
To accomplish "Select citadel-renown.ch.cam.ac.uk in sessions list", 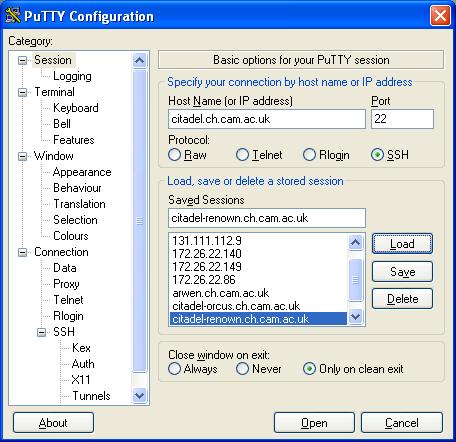I will pos(258,319).
